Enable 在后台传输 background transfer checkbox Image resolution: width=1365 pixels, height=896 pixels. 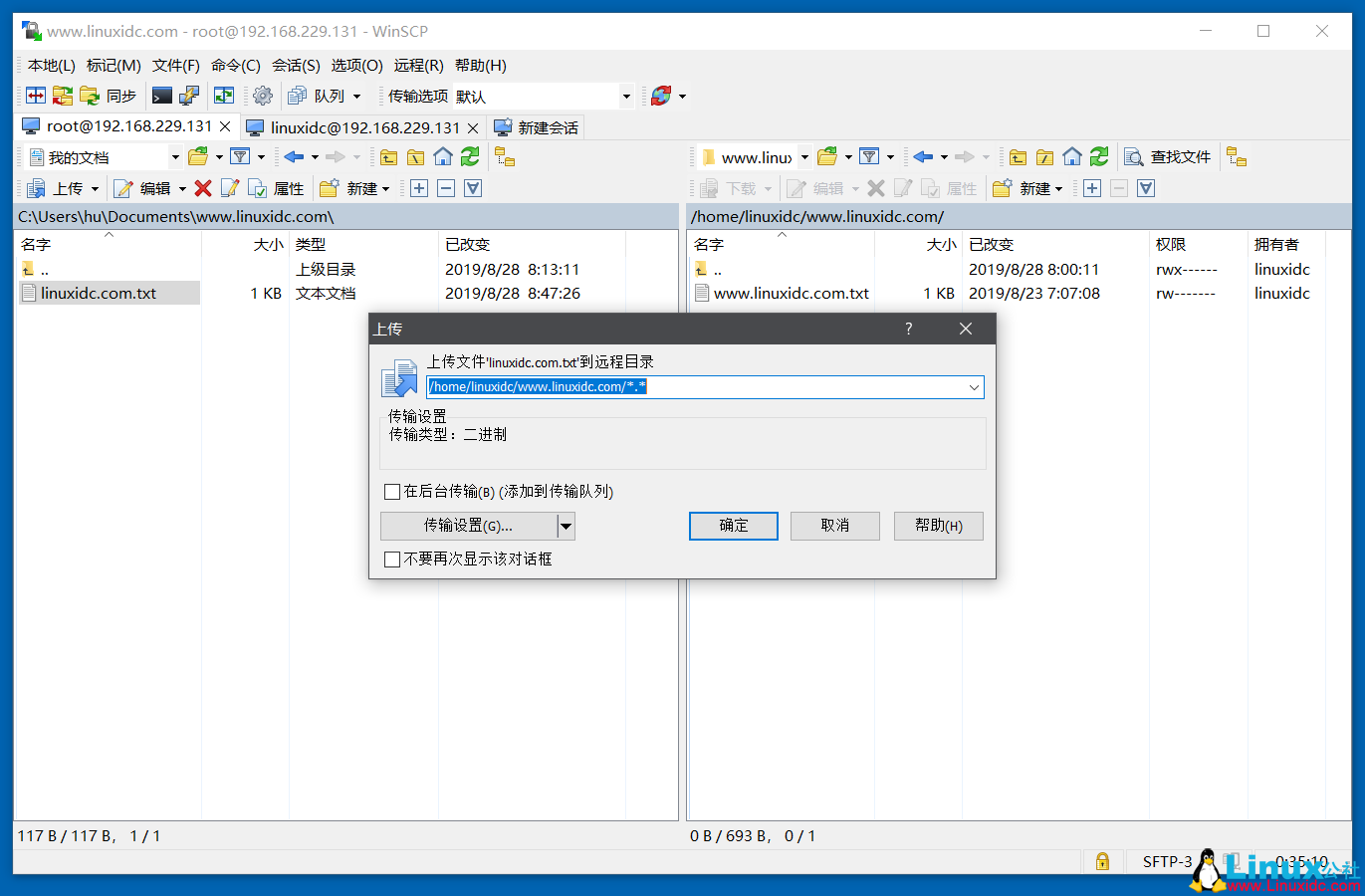coord(392,491)
